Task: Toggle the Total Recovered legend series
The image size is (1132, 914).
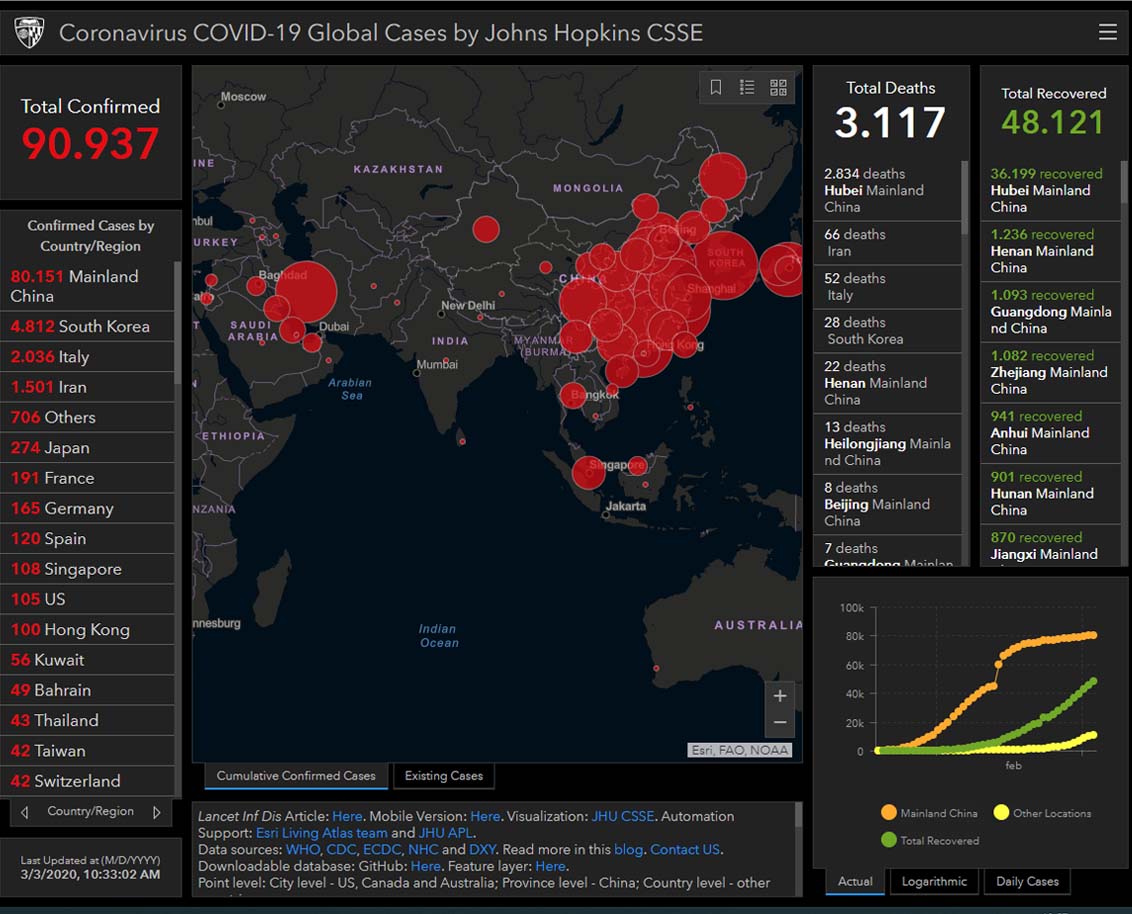Action: (929, 840)
